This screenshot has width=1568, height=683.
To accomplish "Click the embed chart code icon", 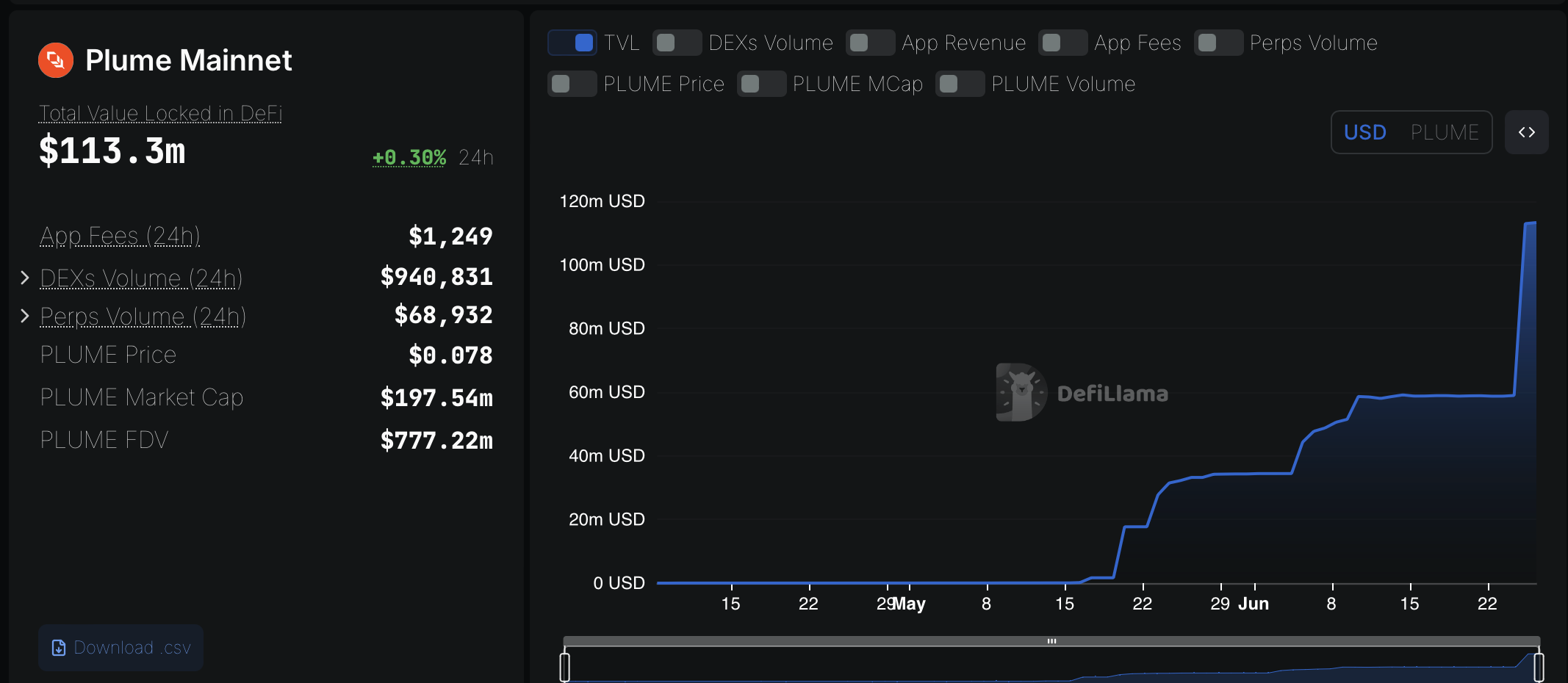I will (1527, 132).
